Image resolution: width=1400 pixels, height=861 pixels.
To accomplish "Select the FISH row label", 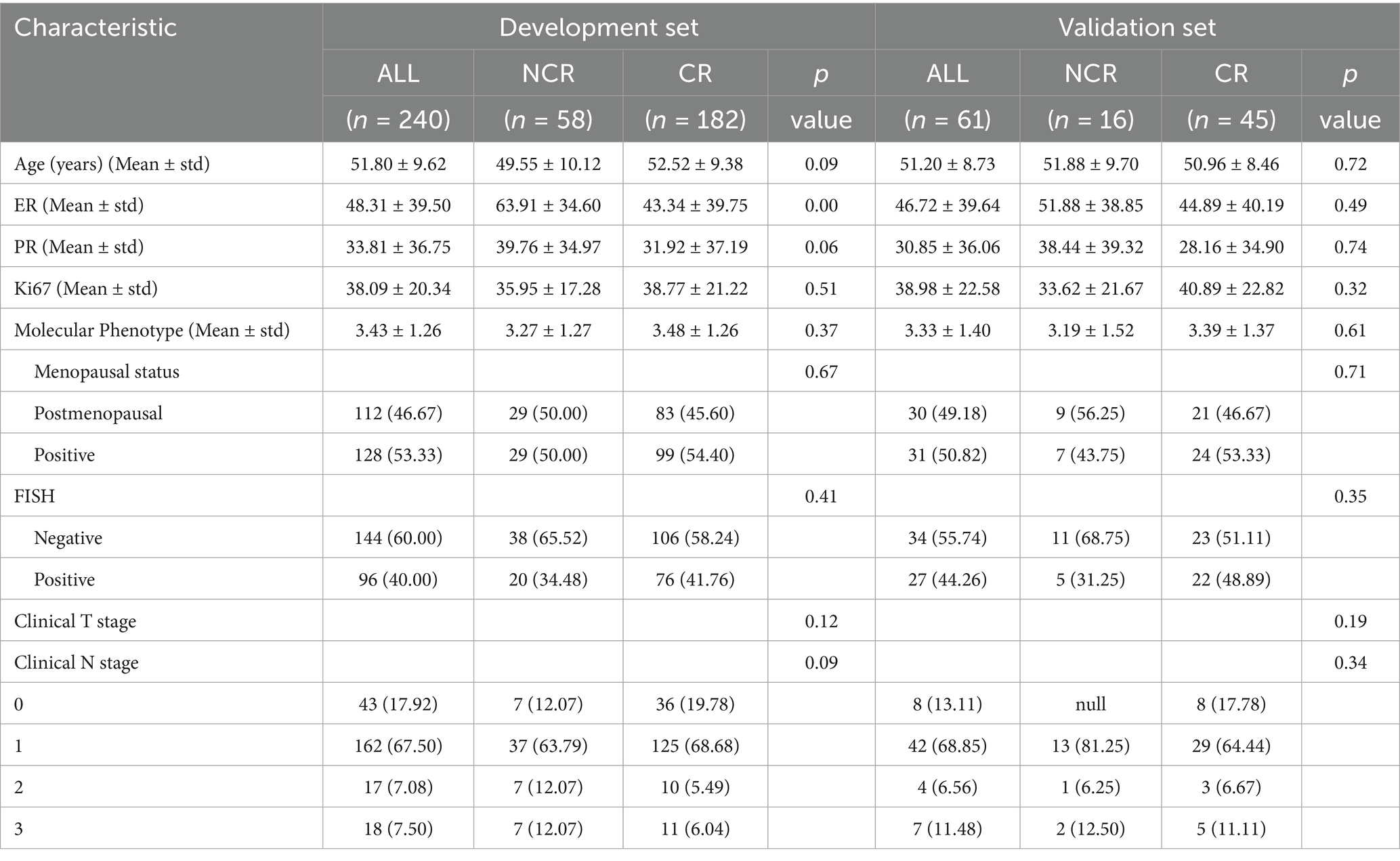I will click(35, 496).
